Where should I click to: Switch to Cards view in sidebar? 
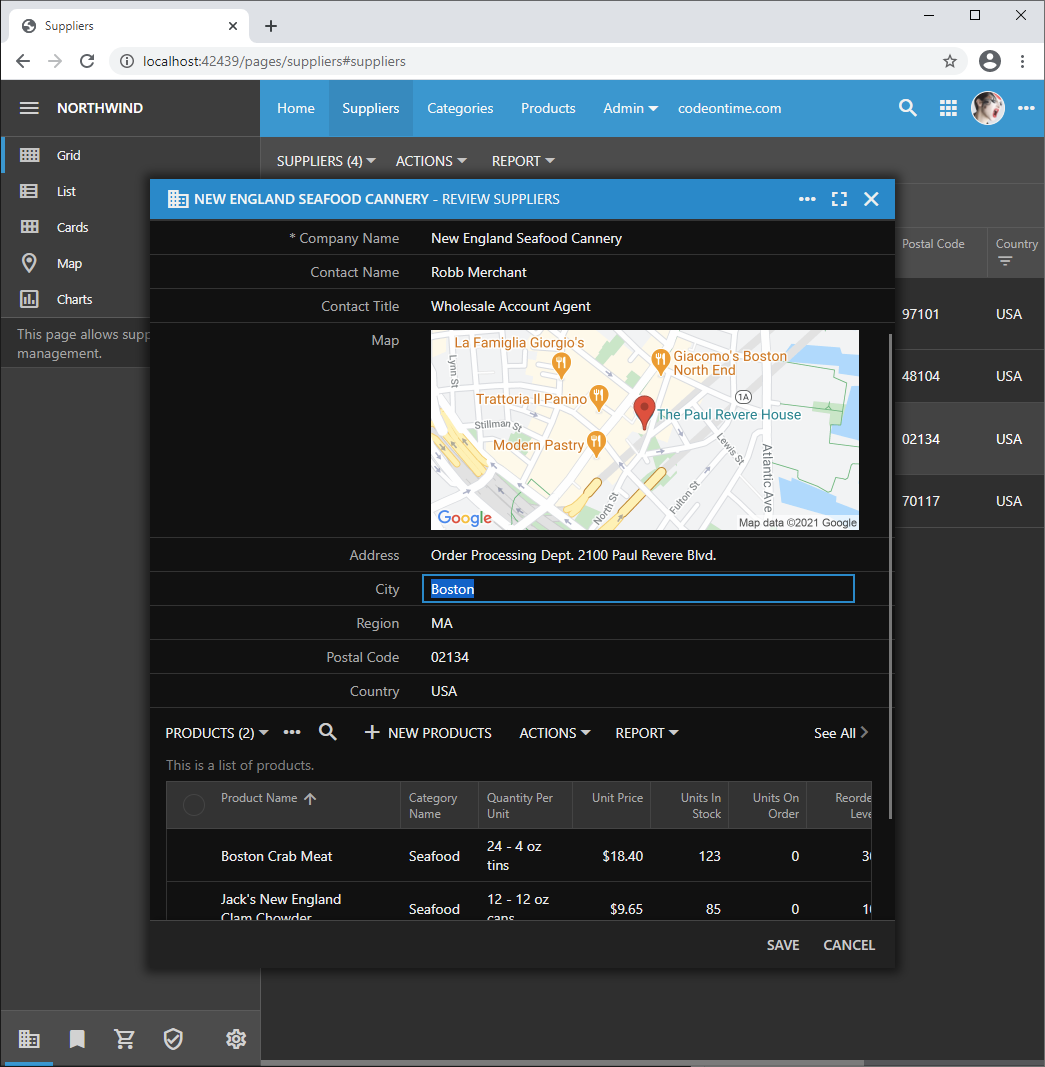[72, 227]
